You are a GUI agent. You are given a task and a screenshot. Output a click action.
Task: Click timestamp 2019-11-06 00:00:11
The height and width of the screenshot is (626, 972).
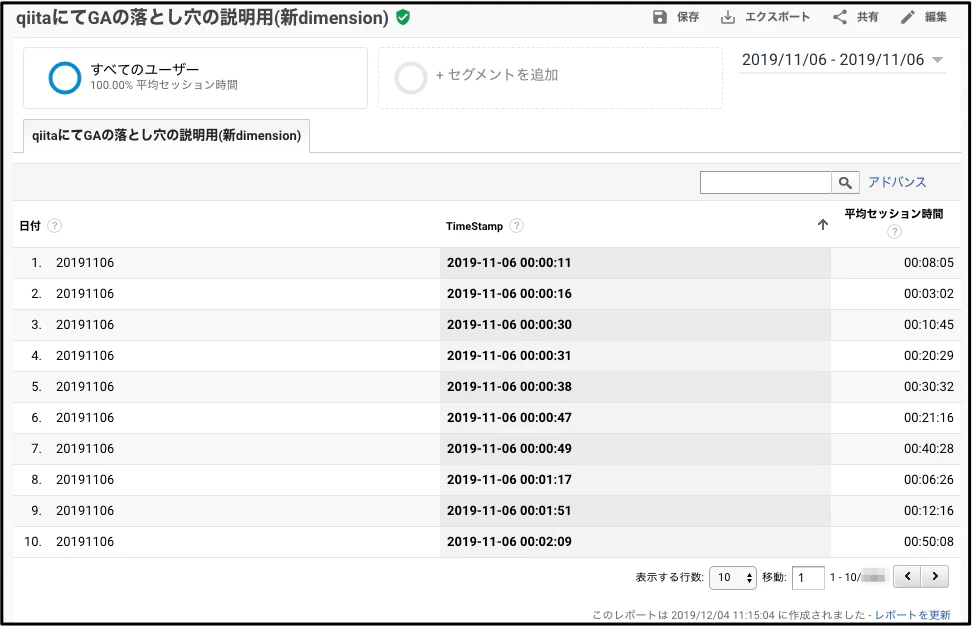509,263
